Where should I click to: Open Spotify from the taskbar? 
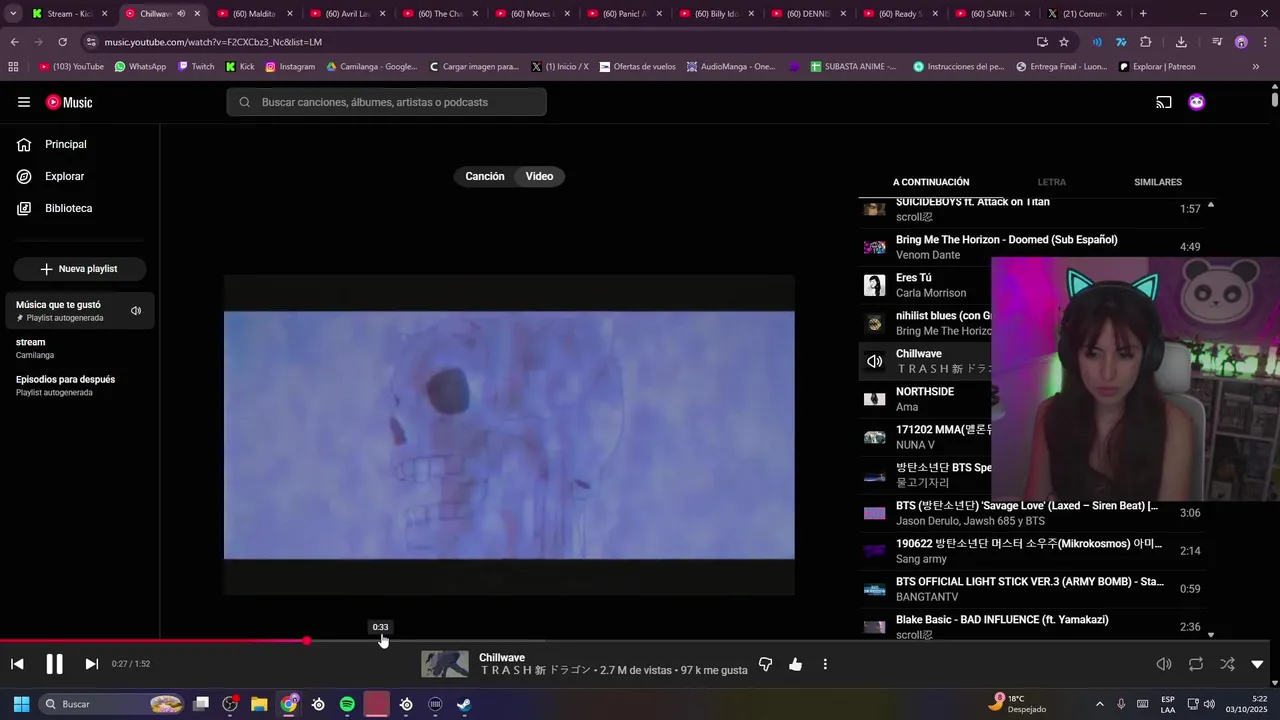point(347,704)
